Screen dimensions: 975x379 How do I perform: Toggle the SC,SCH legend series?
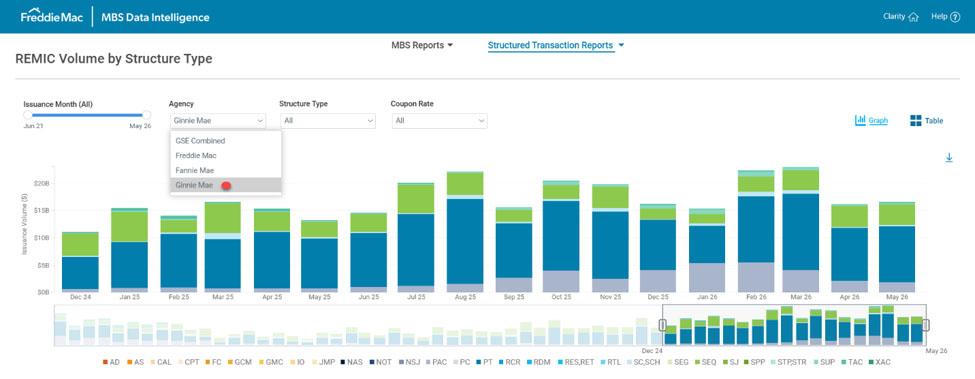[644, 361]
